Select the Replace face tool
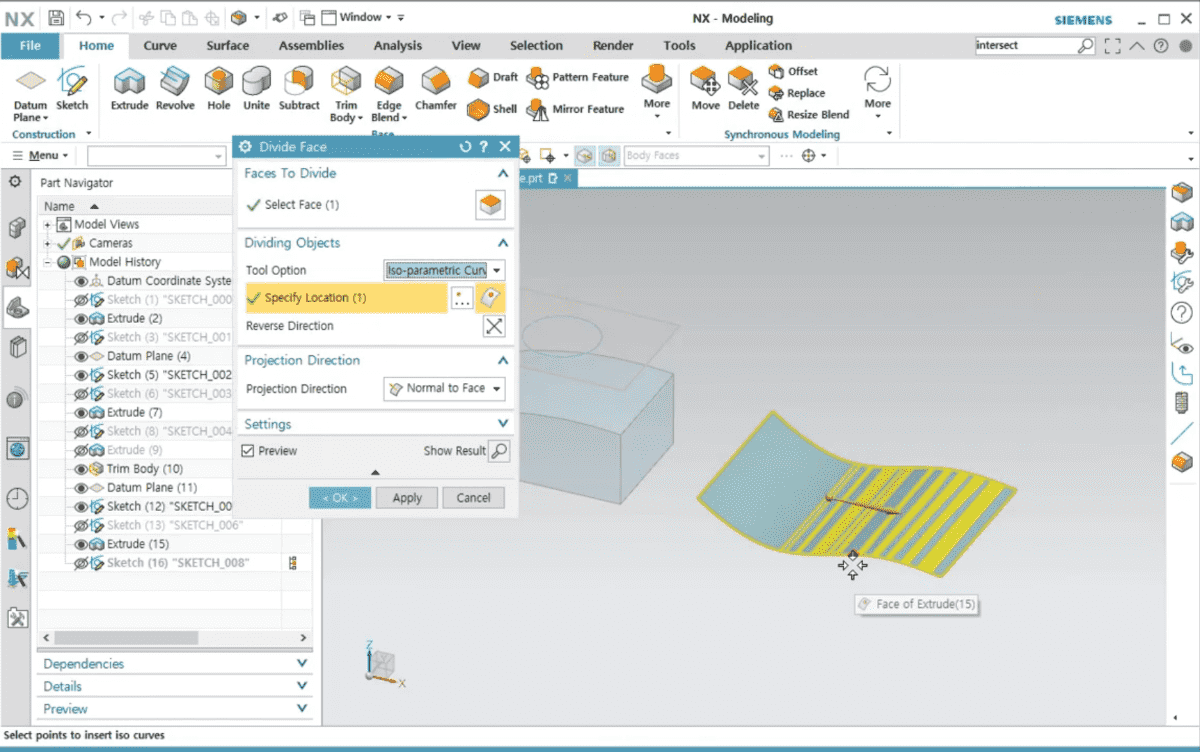This screenshot has width=1200, height=752. coord(797,93)
